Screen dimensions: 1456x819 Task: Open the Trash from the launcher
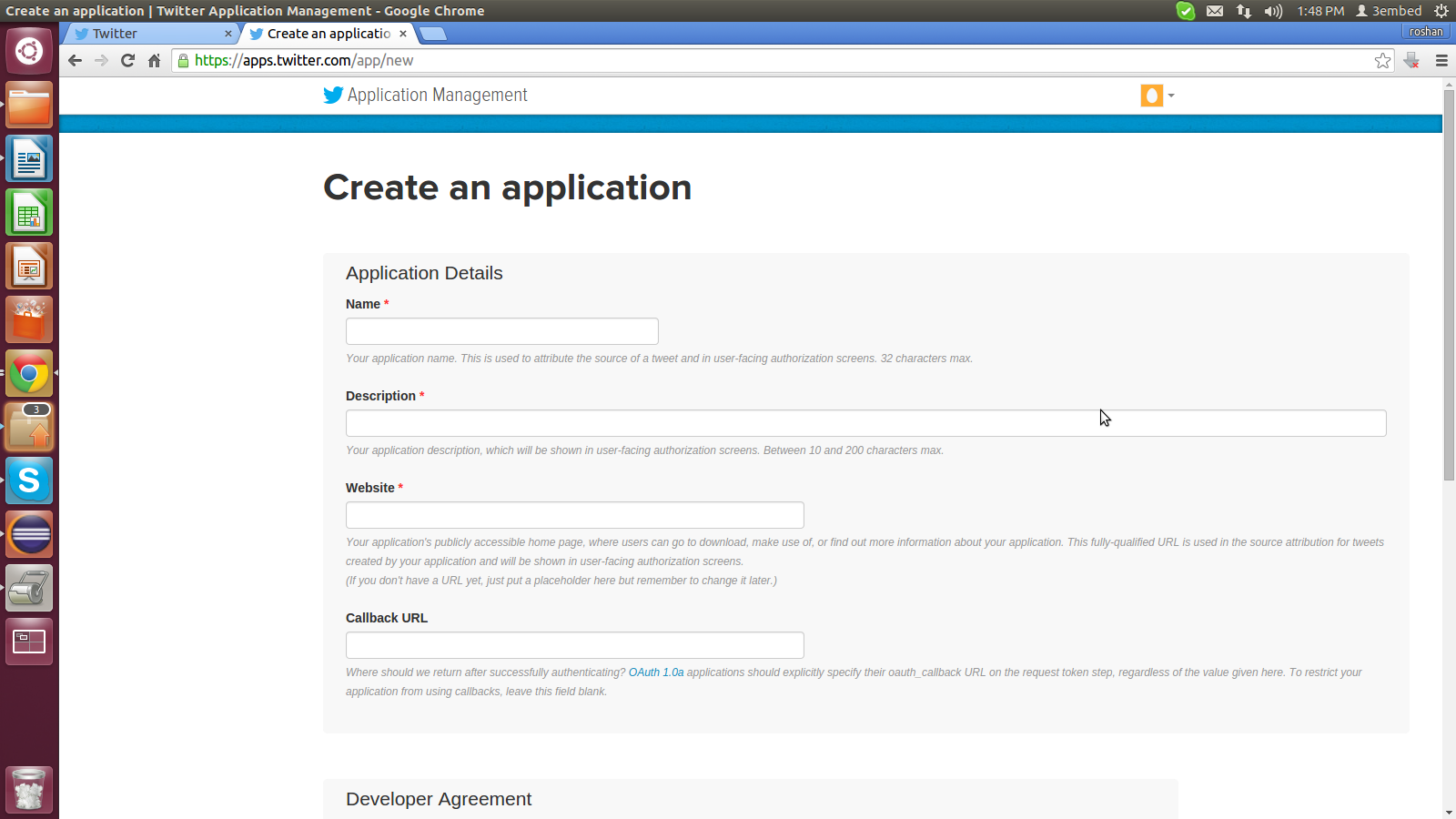[29, 790]
